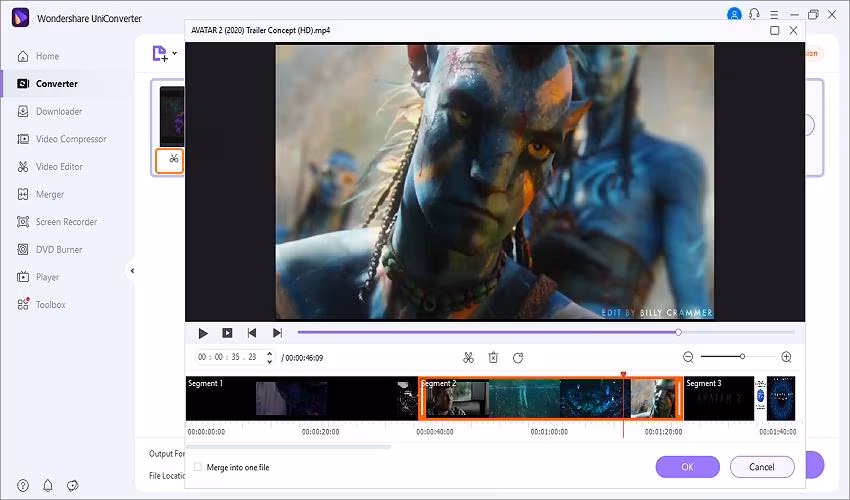This screenshot has height=500, width=850.
Task: Play the video preview
Action: [x=203, y=333]
